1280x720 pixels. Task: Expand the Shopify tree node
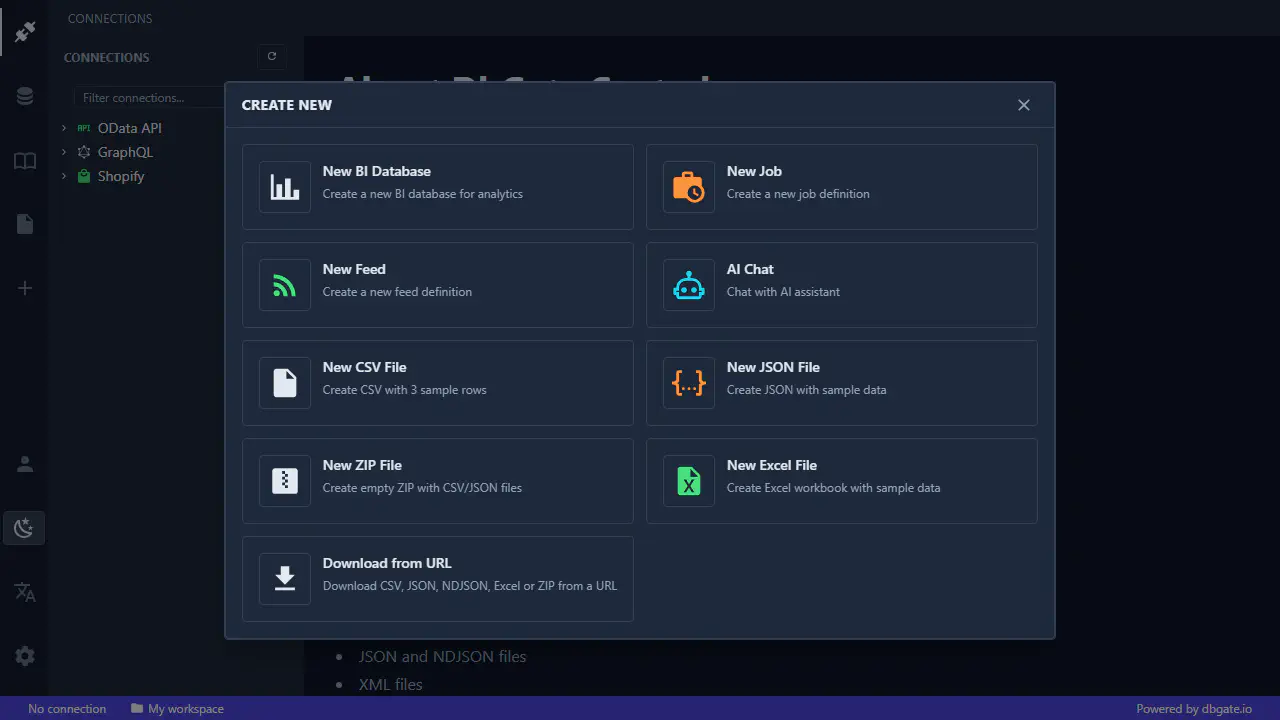tap(64, 176)
